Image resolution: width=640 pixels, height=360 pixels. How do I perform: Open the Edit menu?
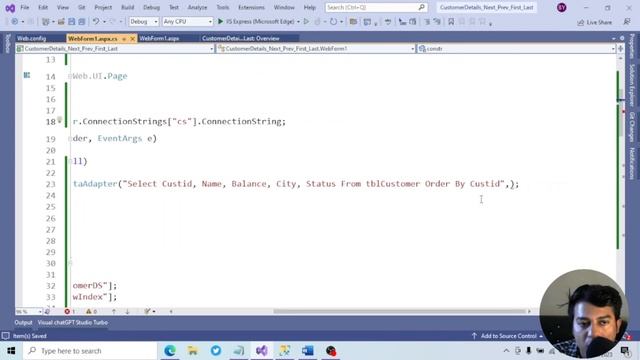coord(43,7)
